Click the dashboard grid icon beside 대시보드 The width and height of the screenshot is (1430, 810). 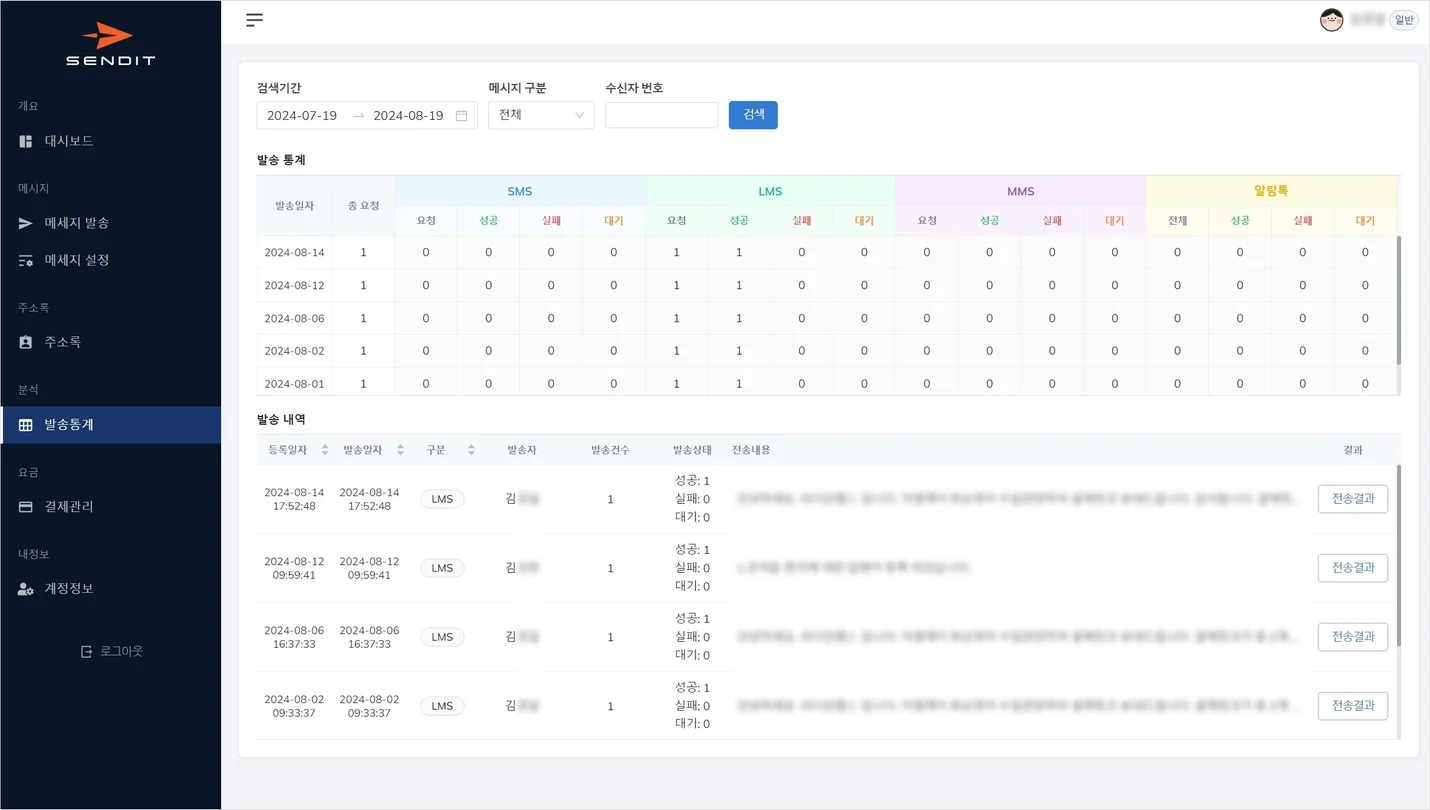(26, 141)
